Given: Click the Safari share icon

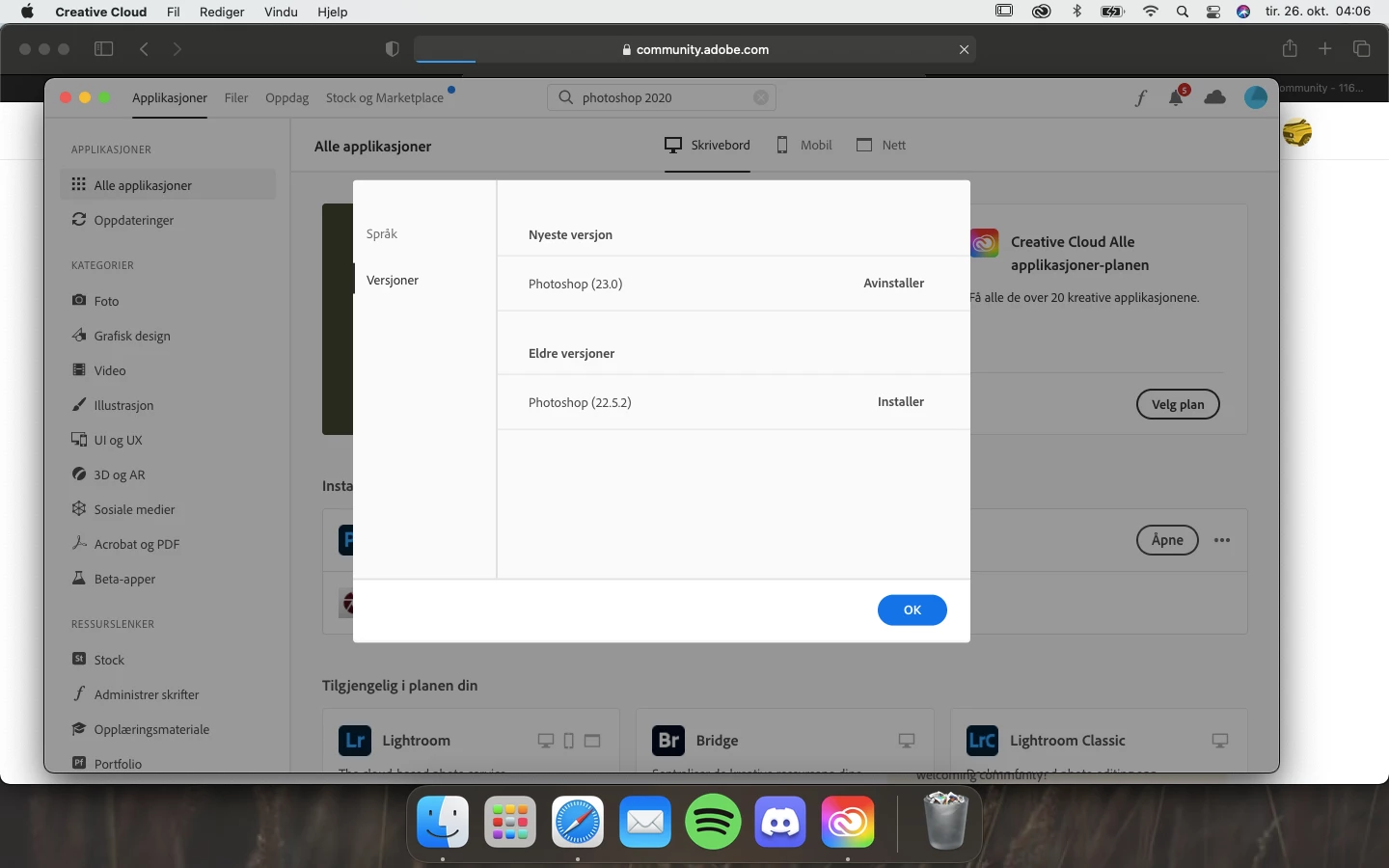Looking at the screenshot, I should [1290, 48].
